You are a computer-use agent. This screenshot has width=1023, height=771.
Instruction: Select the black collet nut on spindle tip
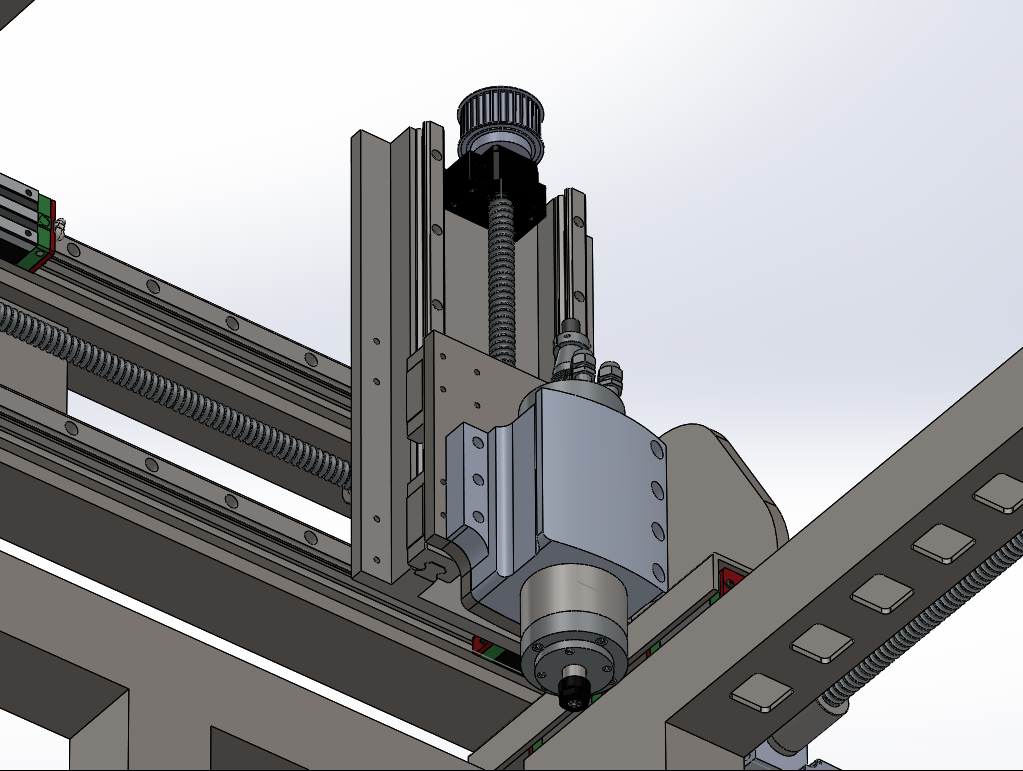(x=572, y=688)
